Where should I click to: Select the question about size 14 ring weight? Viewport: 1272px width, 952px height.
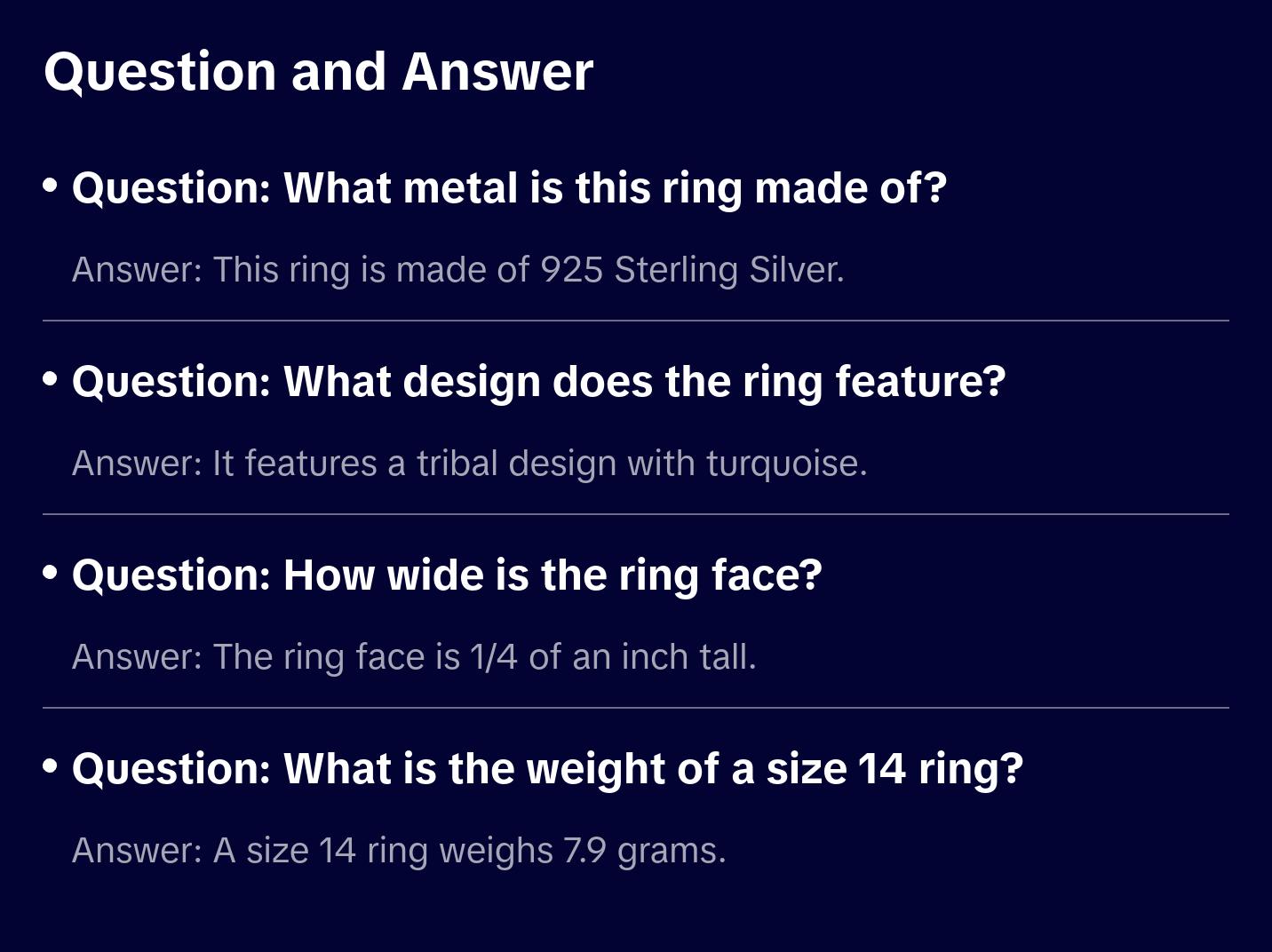[x=547, y=769]
